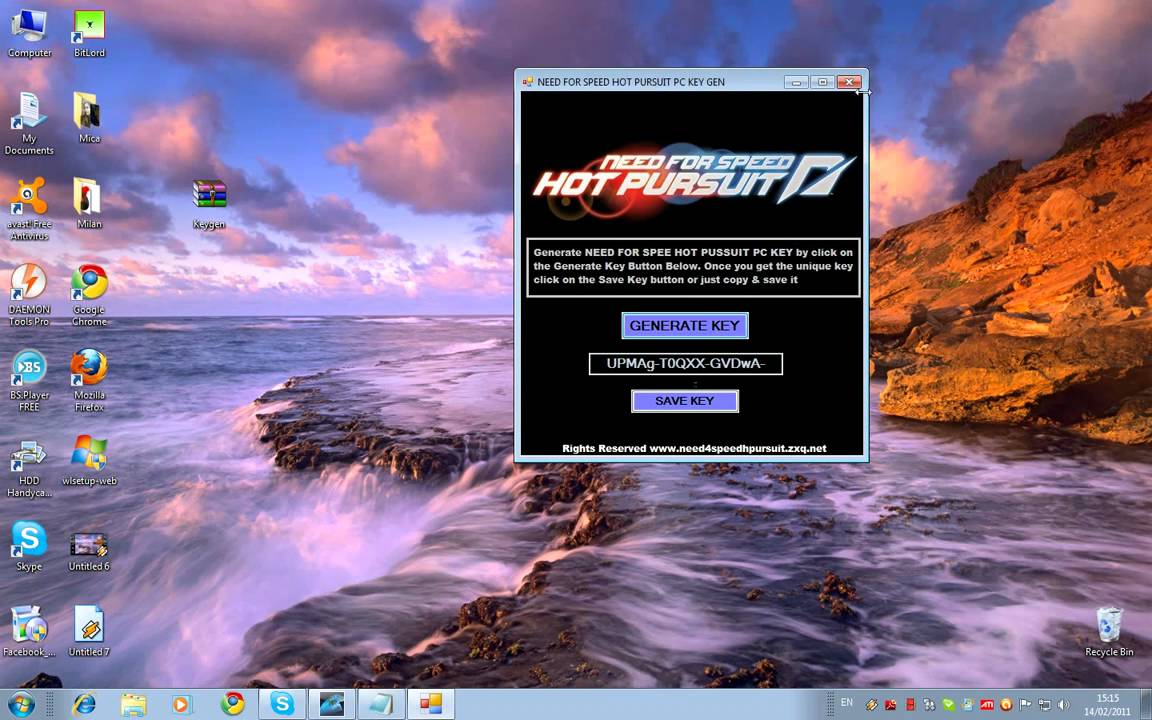Select the Mica folder icon
Screen dimensions: 1152x720
click(89, 118)
